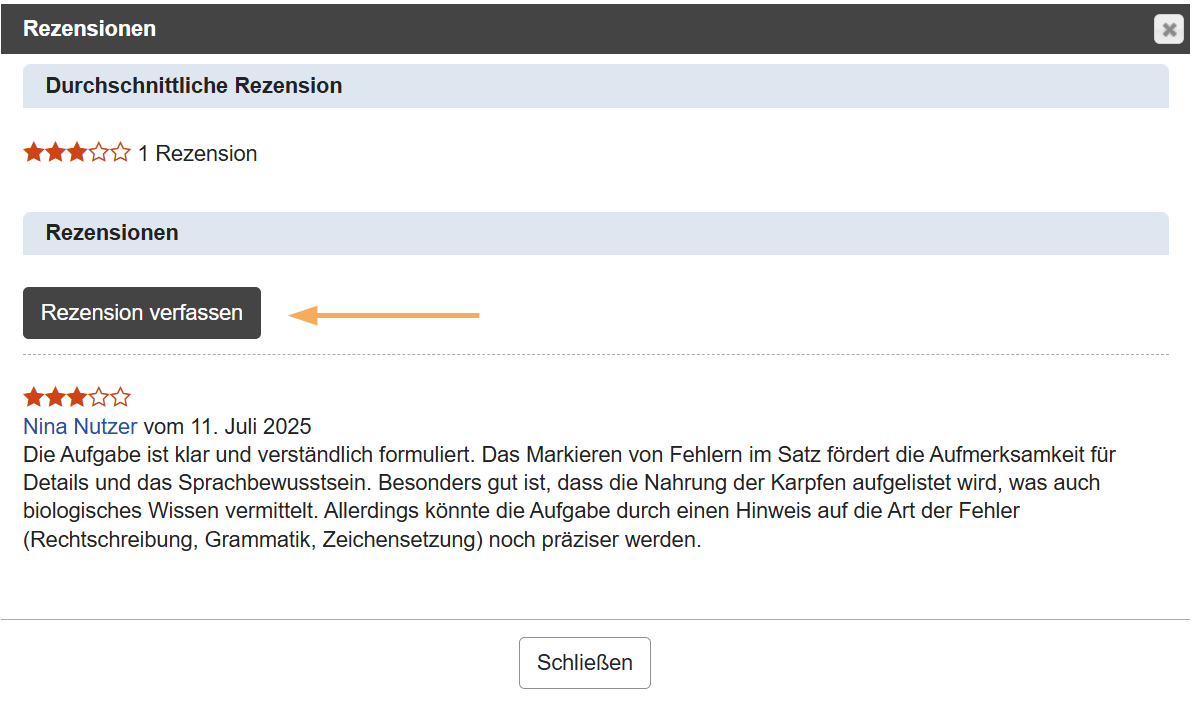Select the third filled star of the summary rating
Viewport: 1192px width, 712px height.
(x=77, y=152)
